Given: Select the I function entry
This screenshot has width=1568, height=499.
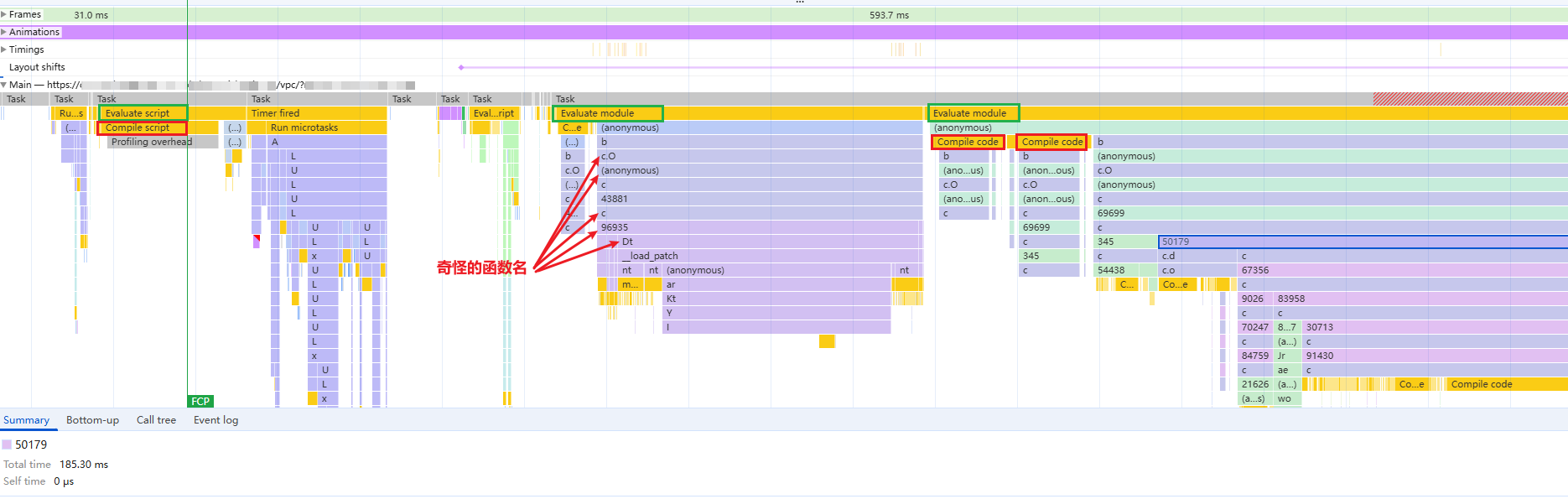Looking at the screenshot, I should point(777,327).
